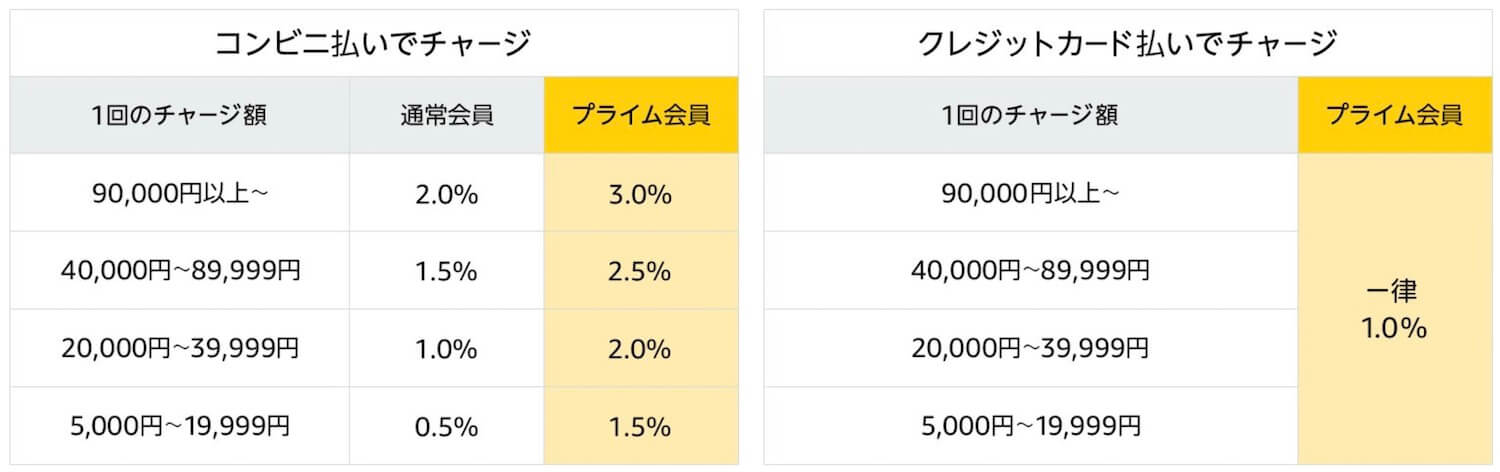Select the yellow プライム会員 header in credit card table

pos(1395,115)
